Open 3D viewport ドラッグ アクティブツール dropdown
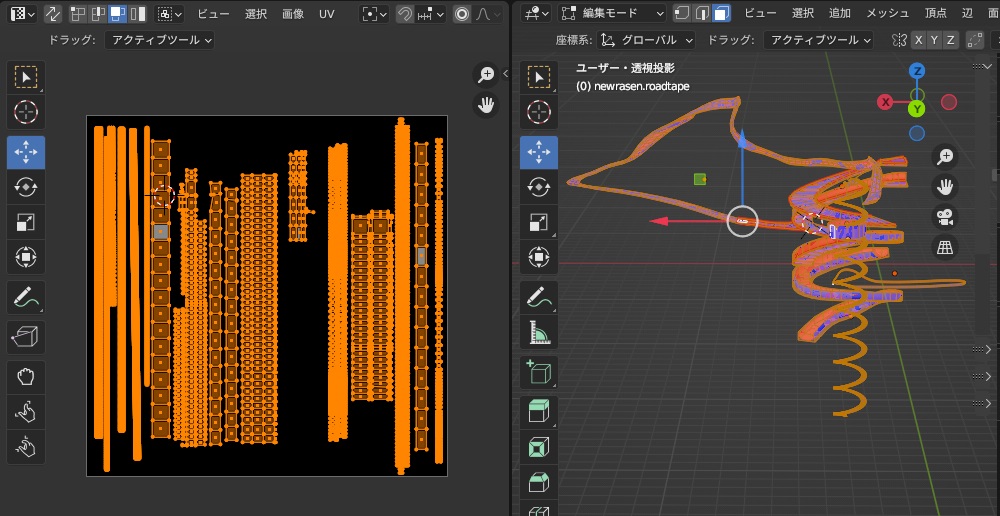 818,40
